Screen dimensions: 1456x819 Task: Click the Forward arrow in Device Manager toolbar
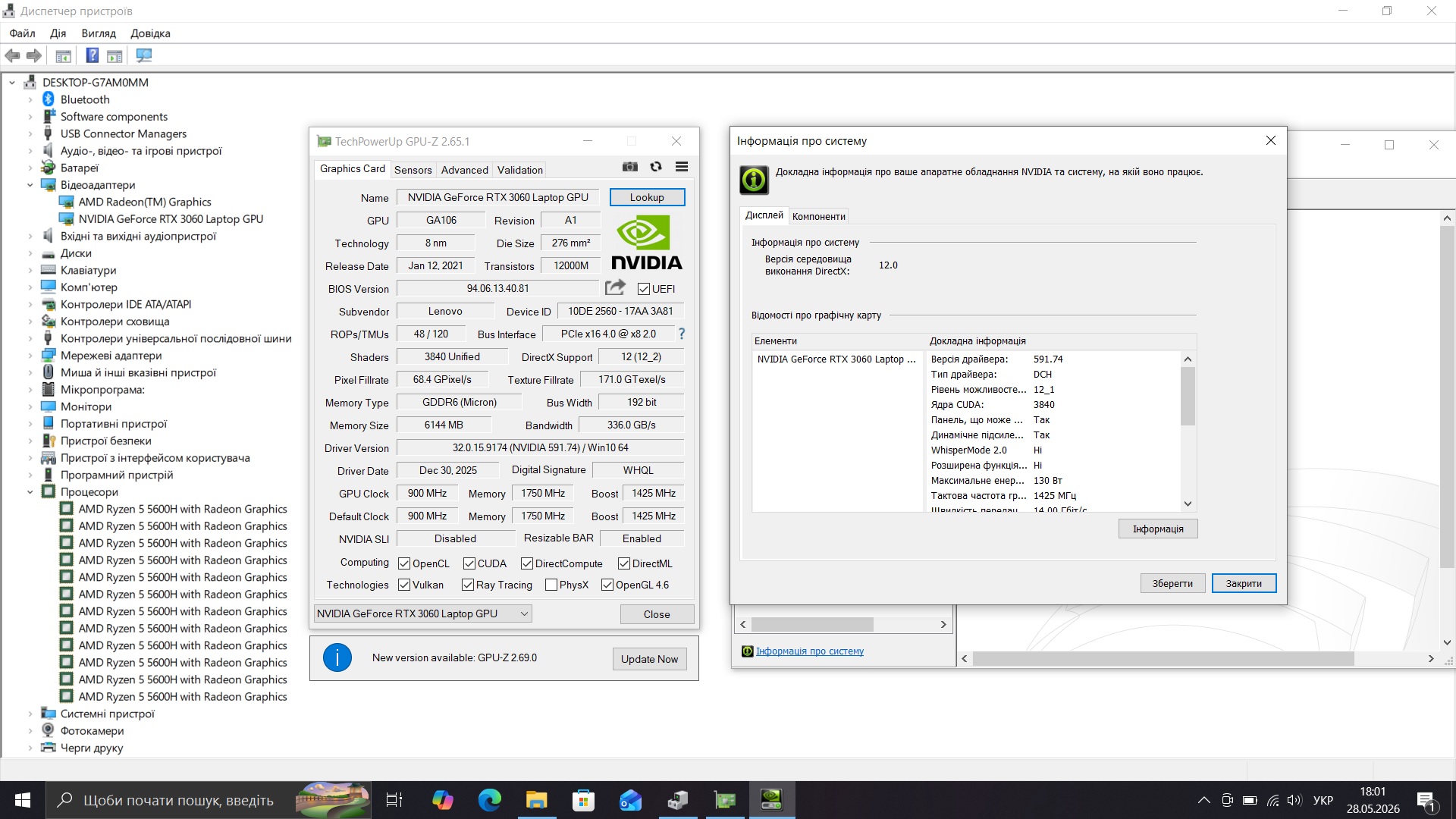(34, 55)
